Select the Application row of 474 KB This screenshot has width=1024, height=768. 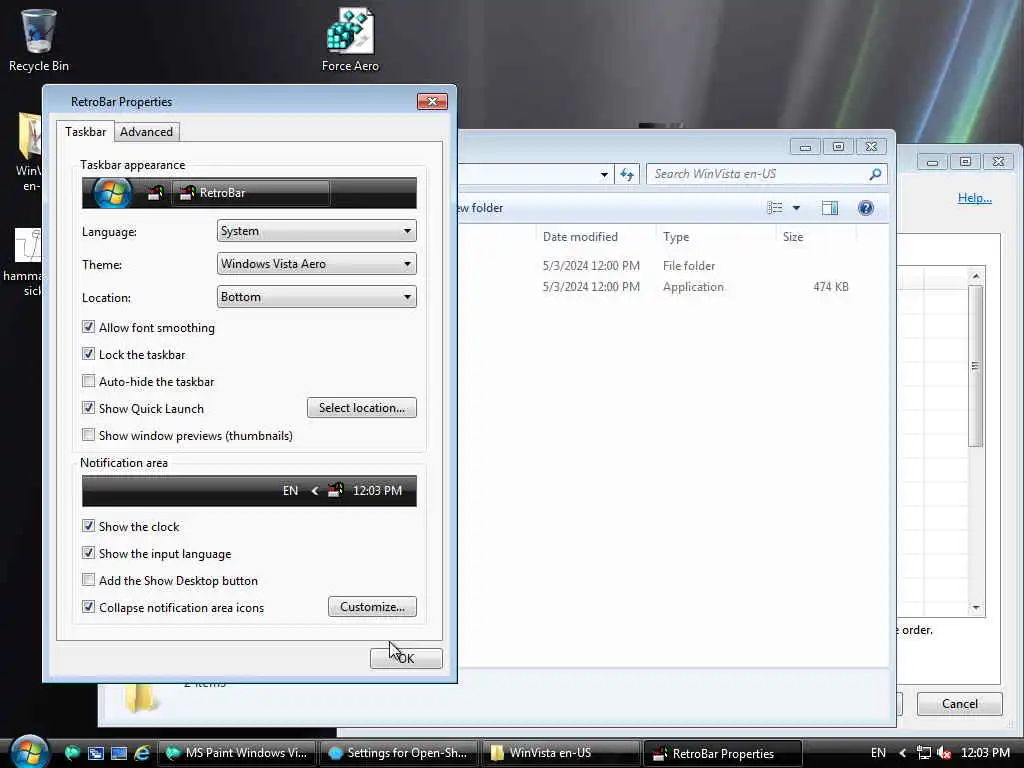coord(673,287)
